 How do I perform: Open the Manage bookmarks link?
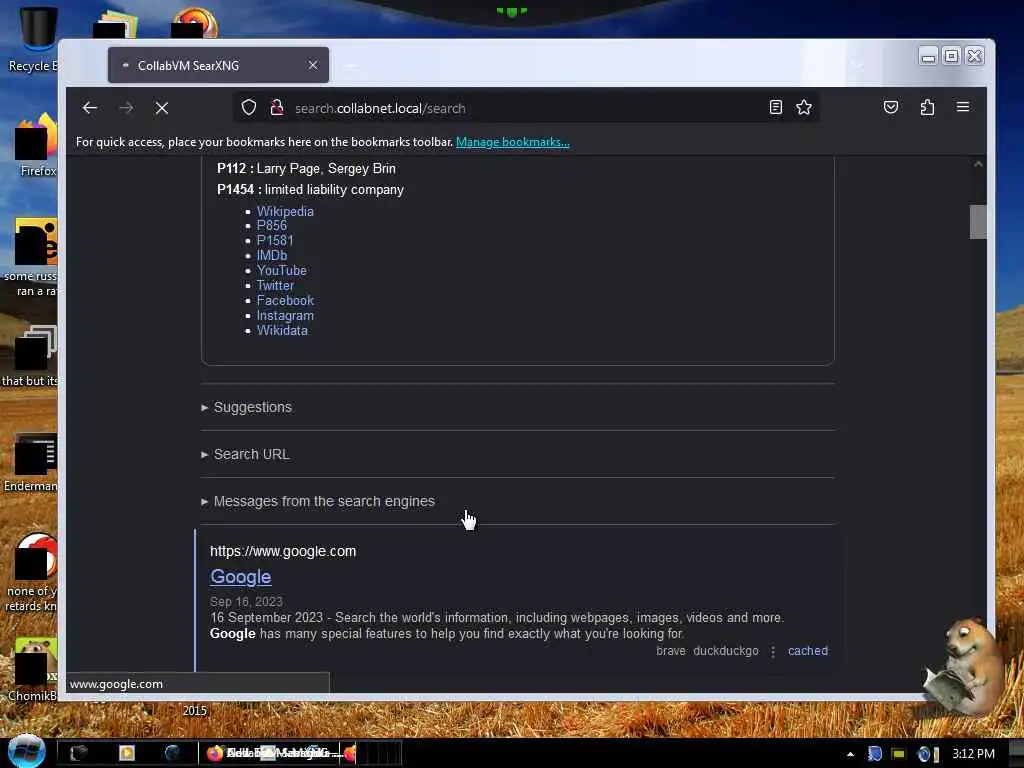coord(513,142)
